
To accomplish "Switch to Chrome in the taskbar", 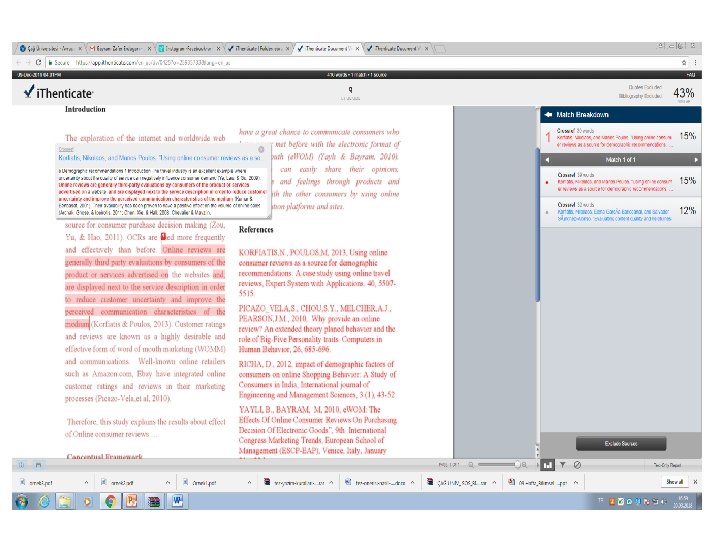I will coord(110,502).
